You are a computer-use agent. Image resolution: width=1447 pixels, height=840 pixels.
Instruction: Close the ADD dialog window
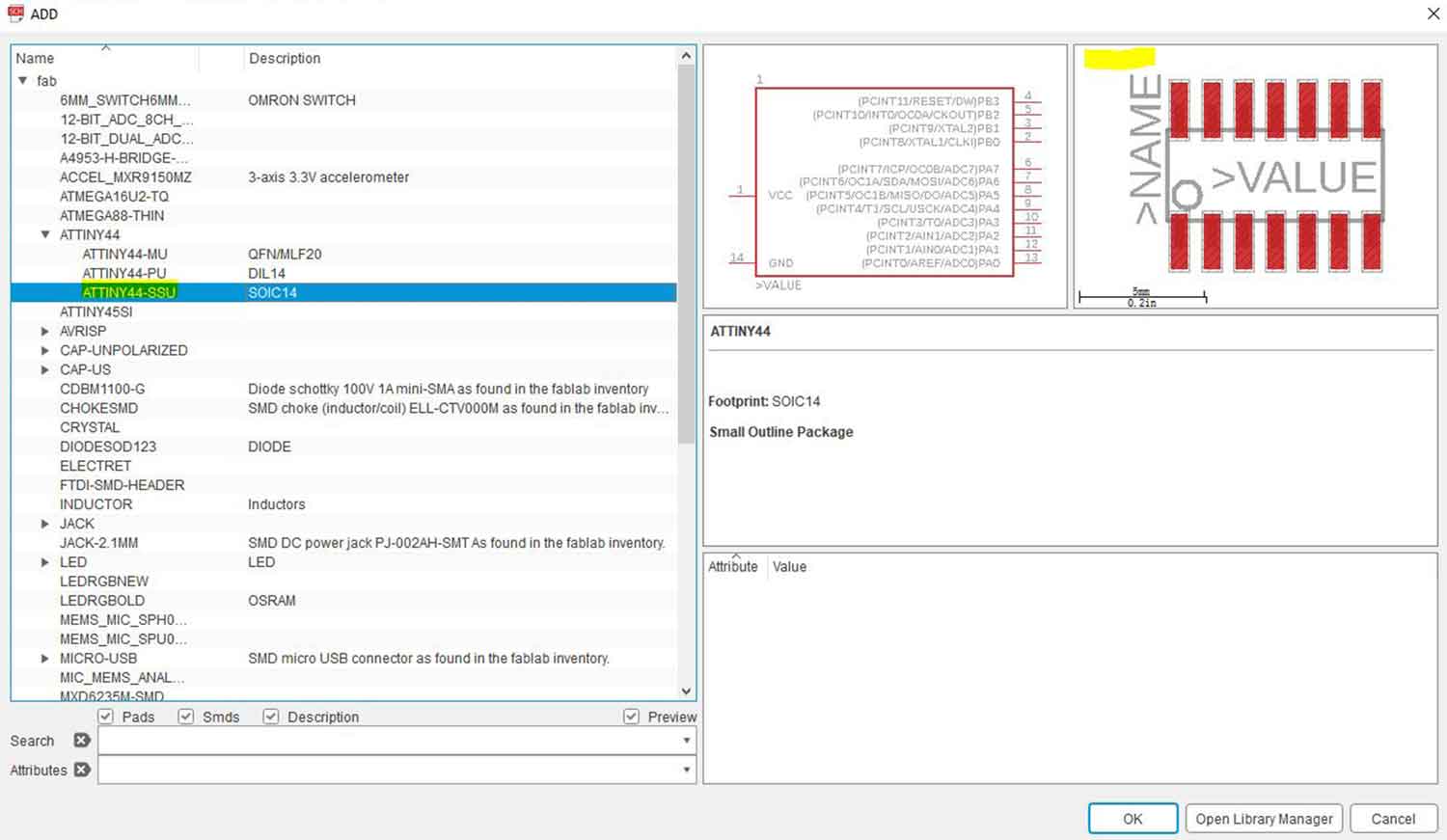[1433, 14]
